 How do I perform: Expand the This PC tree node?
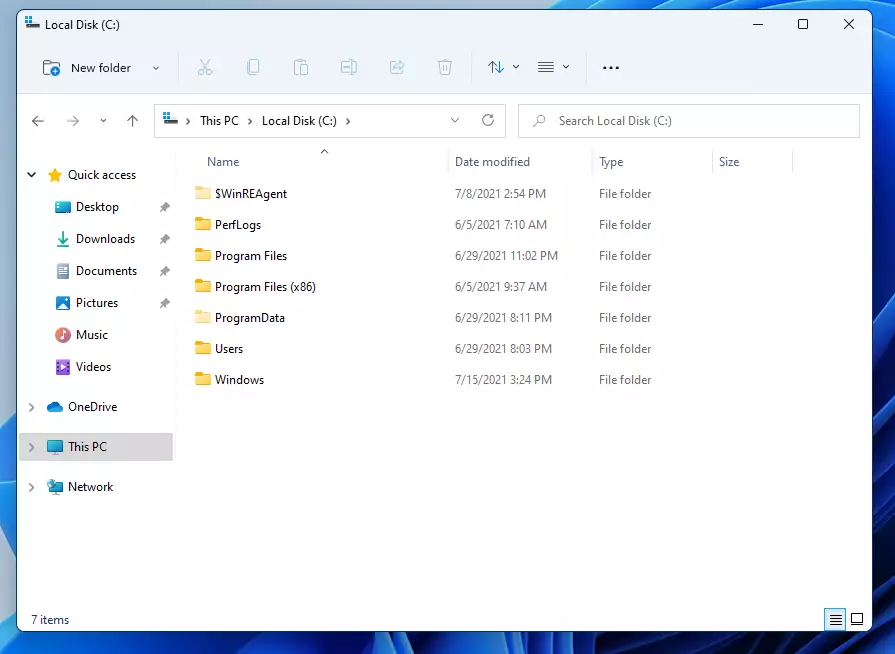pos(31,447)
